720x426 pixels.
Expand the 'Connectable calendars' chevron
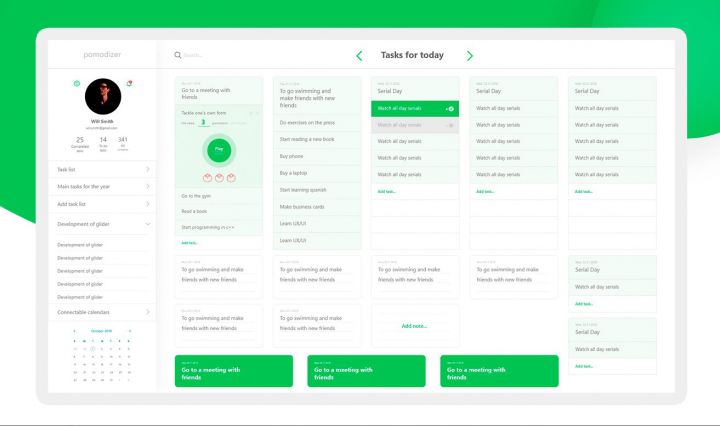[147, 312]
